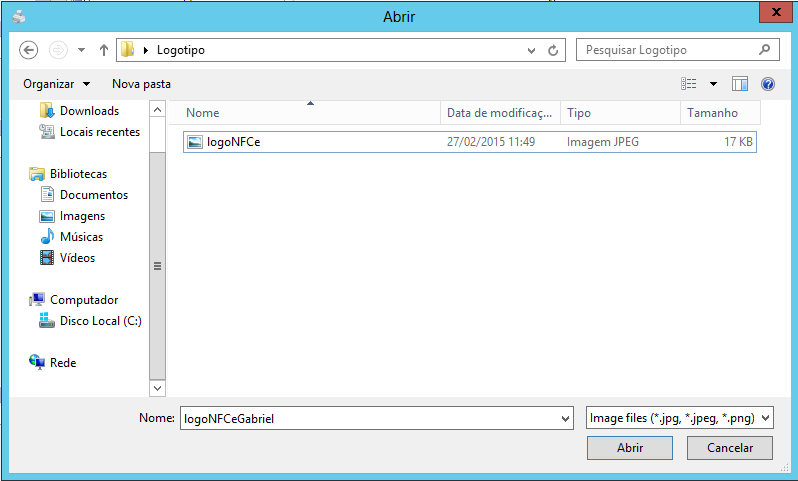Click the Cancelar button
The width and height of the screenshot is (798, 481).
point(730,448)
